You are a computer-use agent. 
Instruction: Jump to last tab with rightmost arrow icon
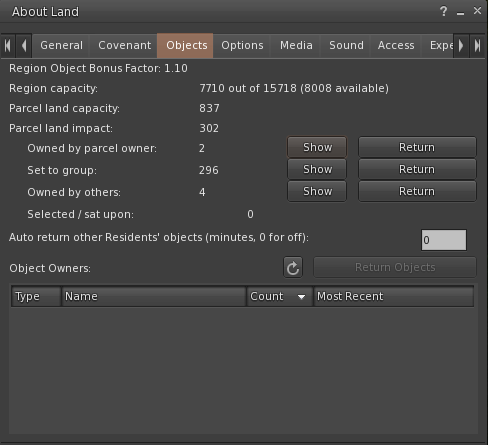477,45
